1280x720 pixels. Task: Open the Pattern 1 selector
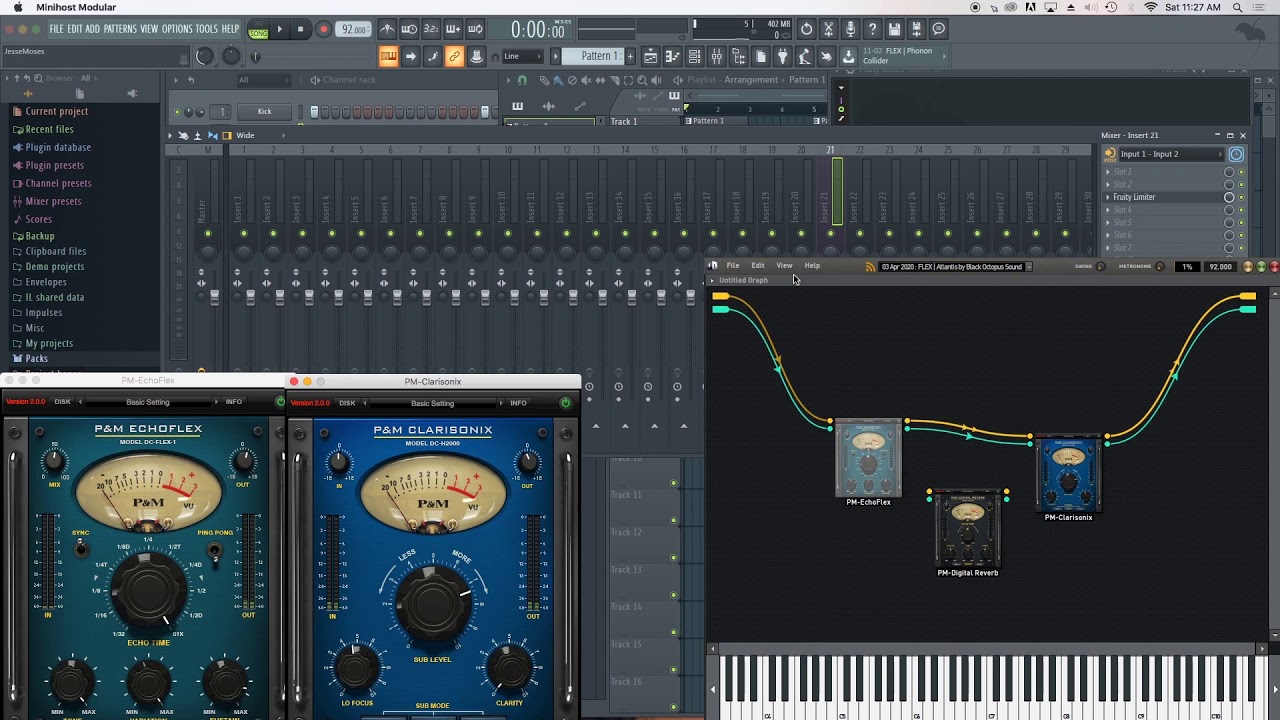pyautogui.click(x=591, y=56)
